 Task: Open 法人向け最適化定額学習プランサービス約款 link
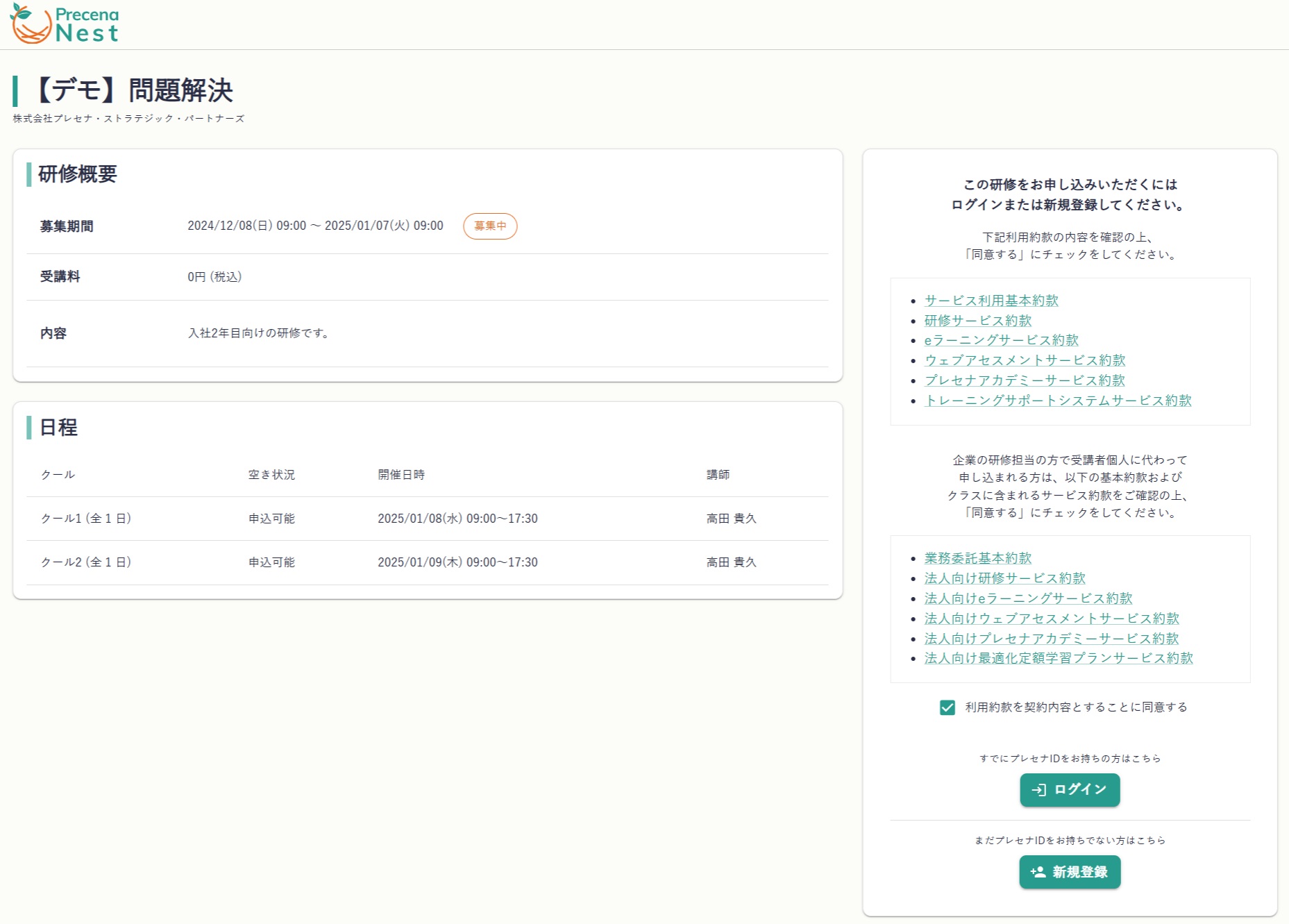point(1059,658)
